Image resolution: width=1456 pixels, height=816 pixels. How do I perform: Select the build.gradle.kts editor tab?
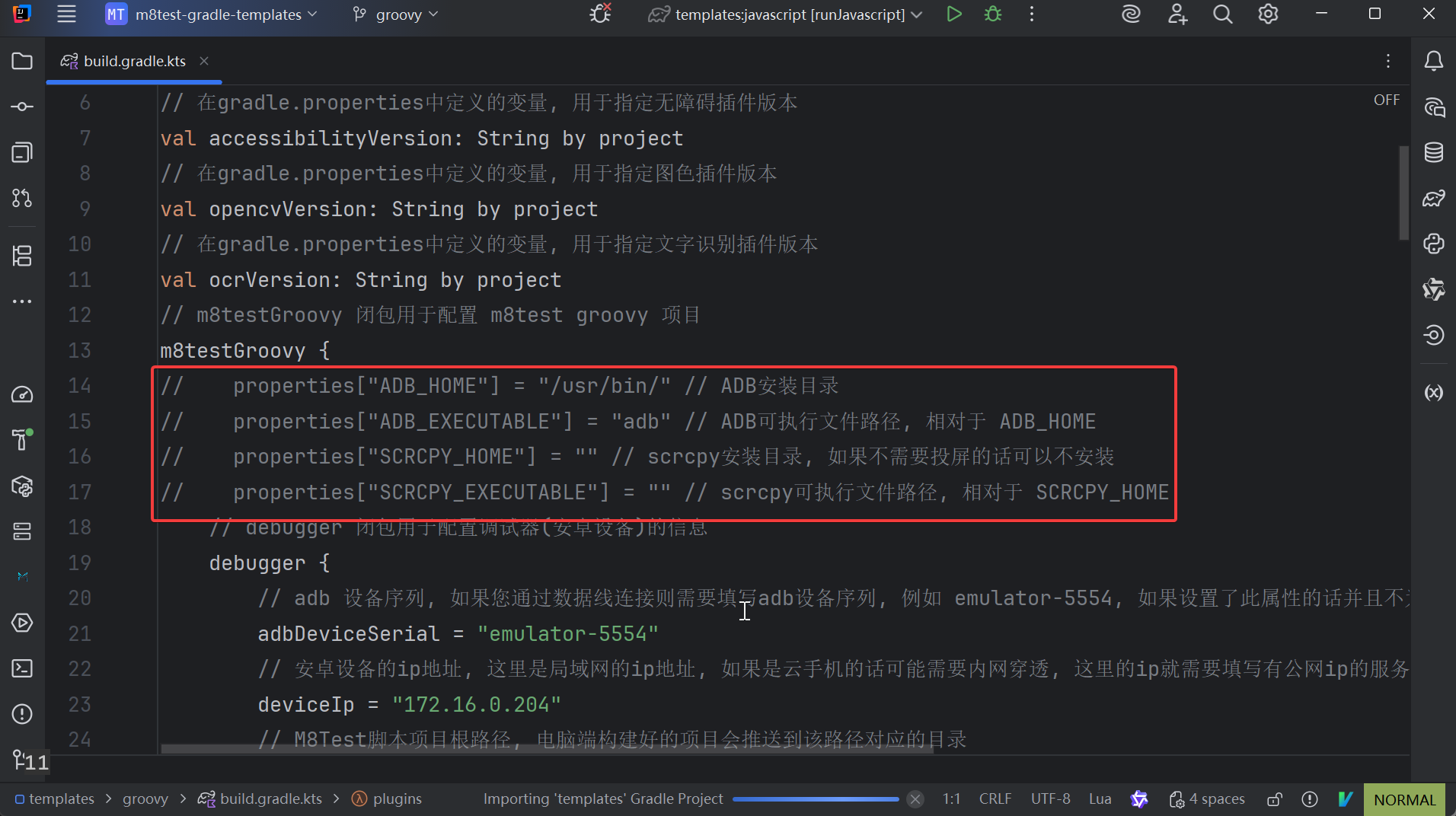click(134, 61)
